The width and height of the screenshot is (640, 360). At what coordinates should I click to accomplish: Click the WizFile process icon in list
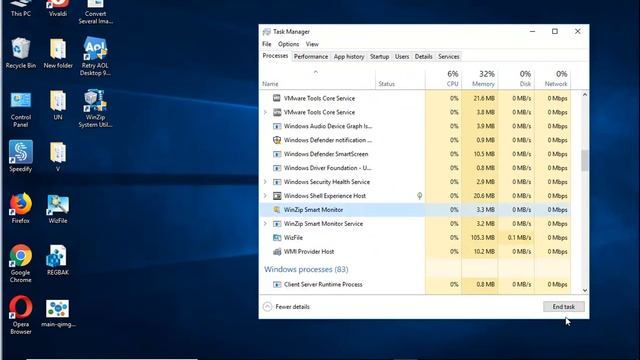[x=277, y=238]
